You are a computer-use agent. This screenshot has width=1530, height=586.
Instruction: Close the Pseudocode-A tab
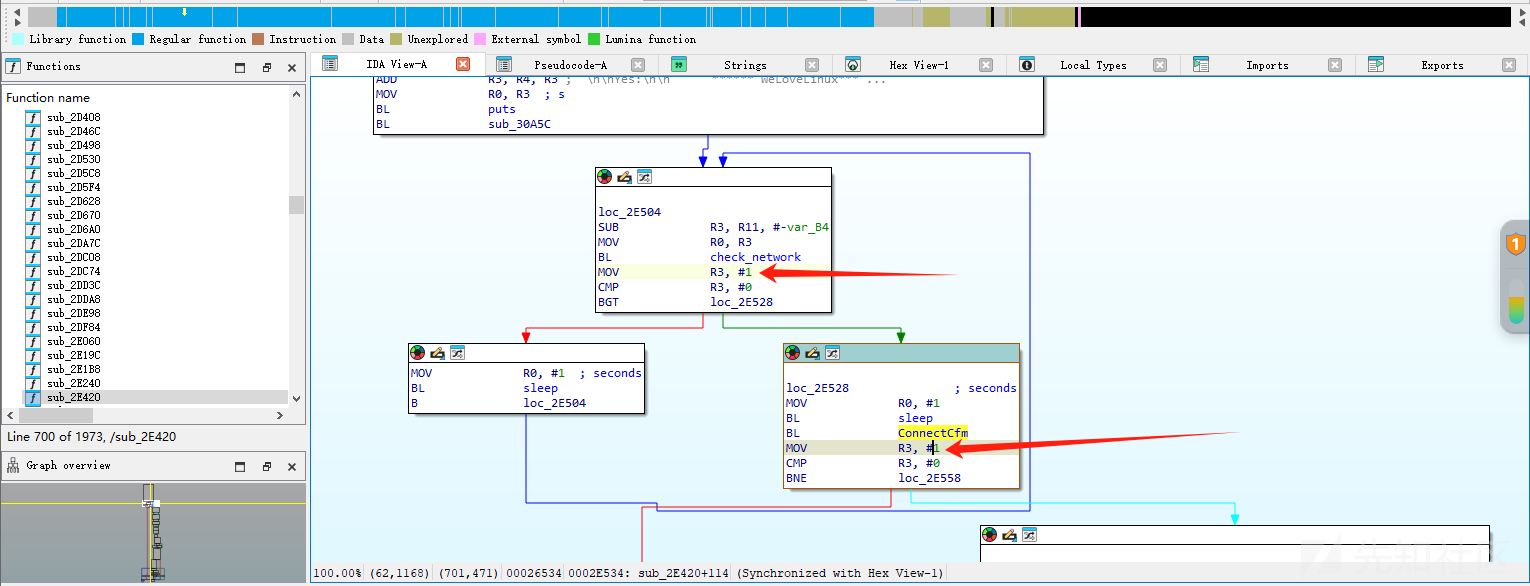[638, 65]
